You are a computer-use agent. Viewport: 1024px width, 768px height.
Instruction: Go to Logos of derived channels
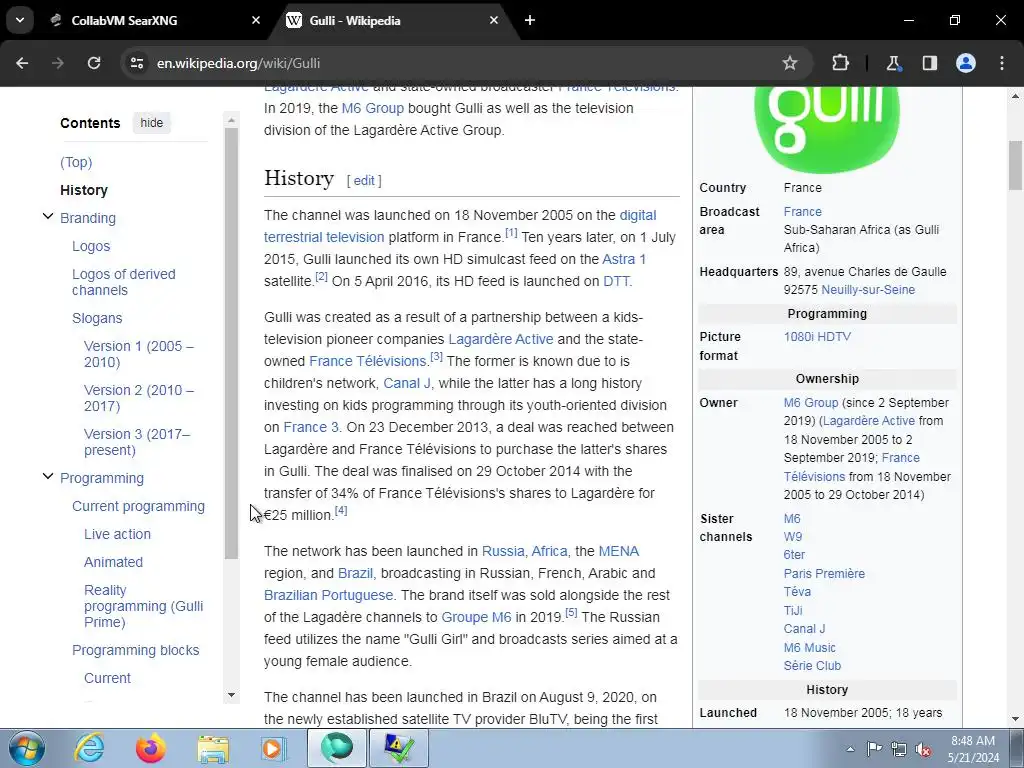pos(123,282)
